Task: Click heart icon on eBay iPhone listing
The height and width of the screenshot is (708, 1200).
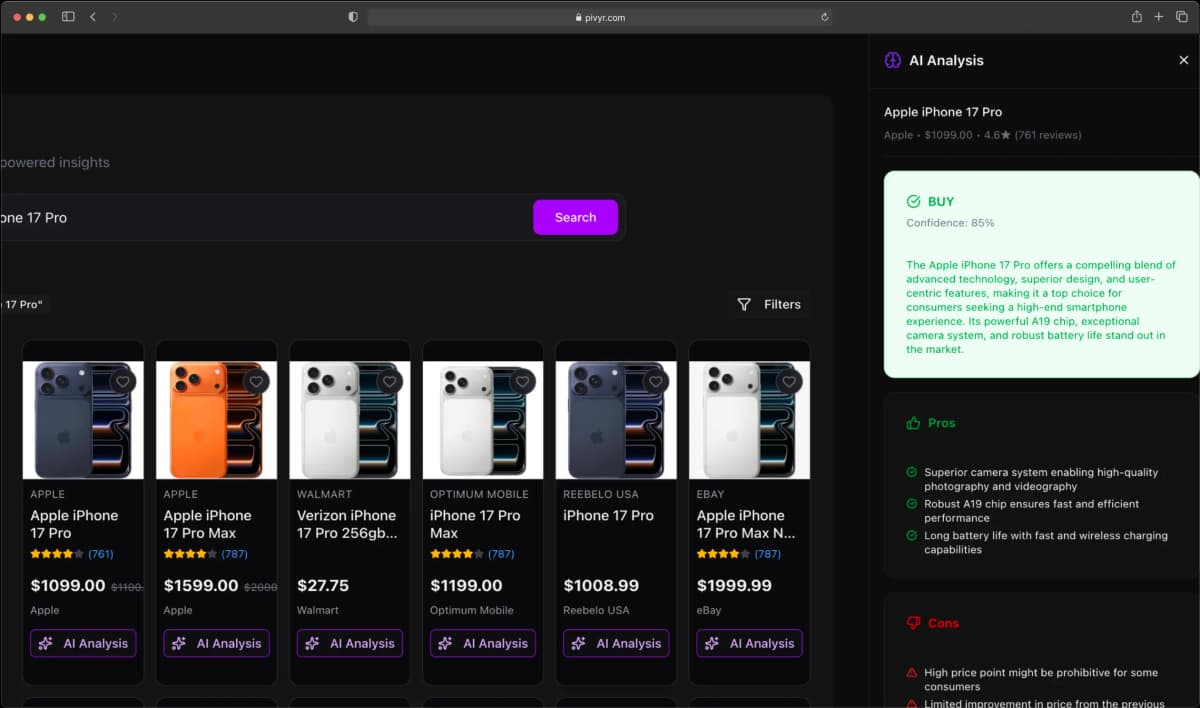Action: pyautogui.click(x=789, y=381)
